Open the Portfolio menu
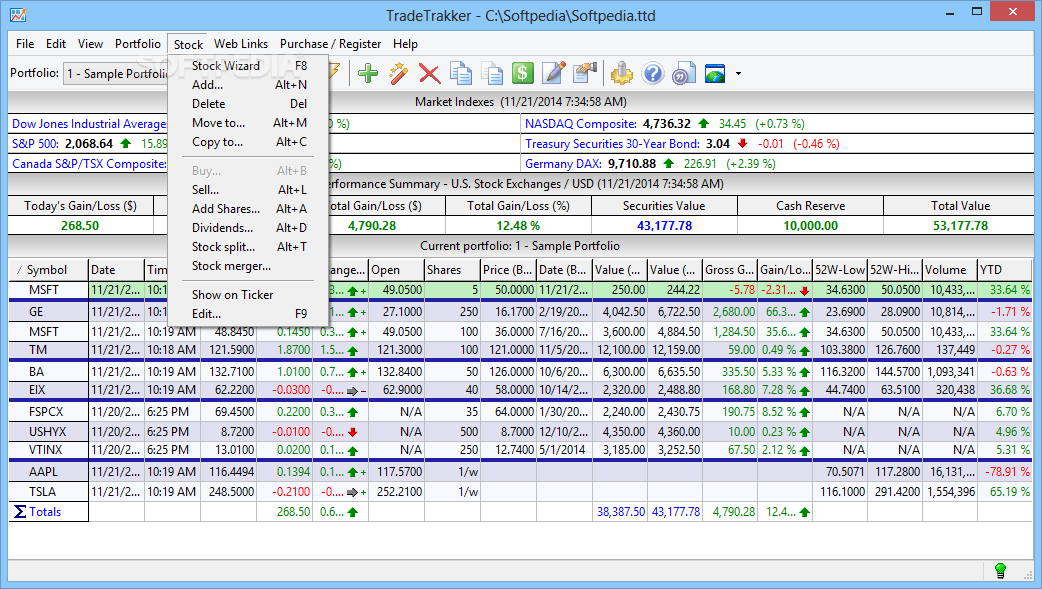Viewport: 1042px width, 589px height. (138, 44)
